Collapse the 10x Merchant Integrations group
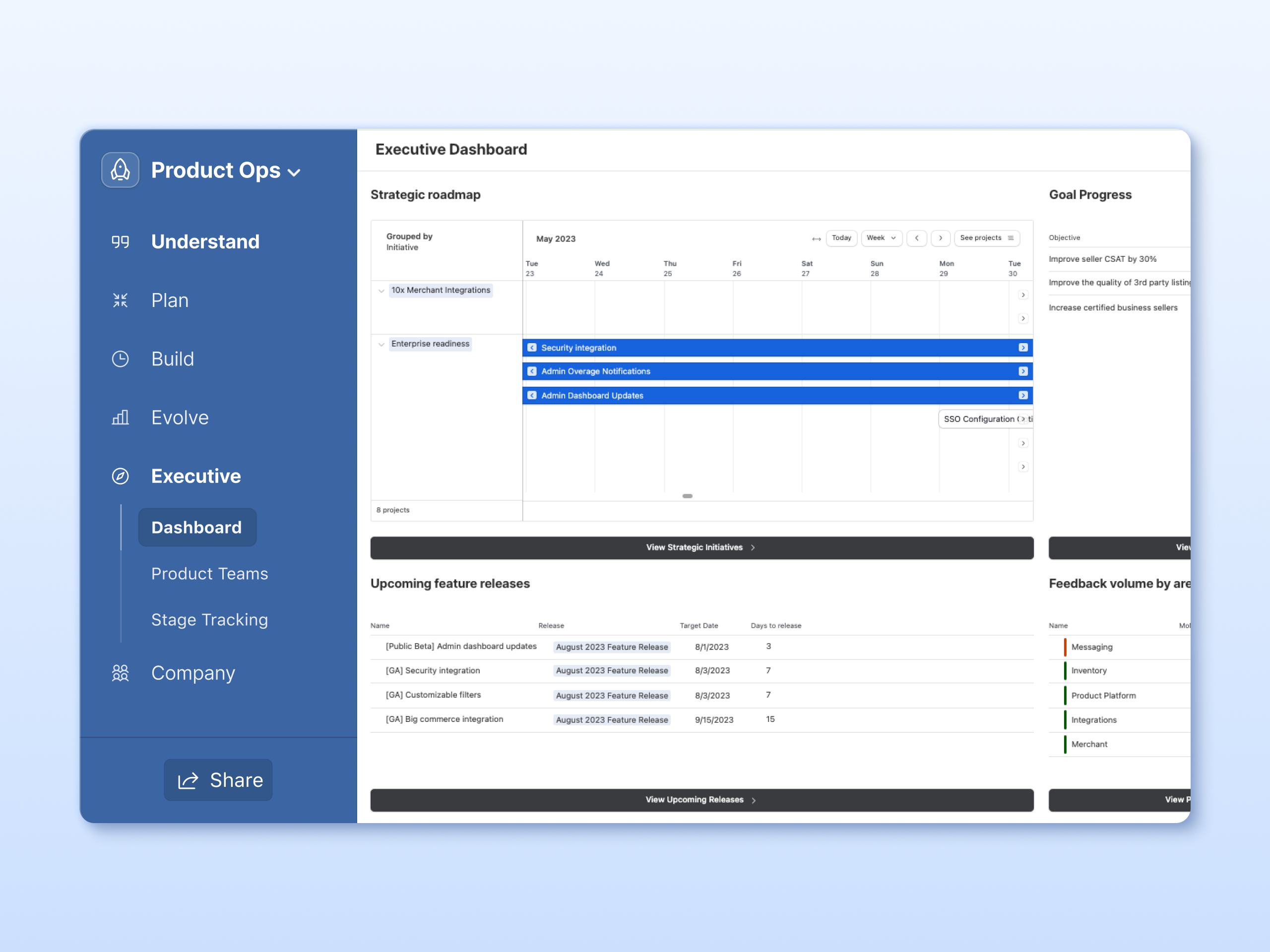The image size is (1270, 952). (x=381, y=291)
